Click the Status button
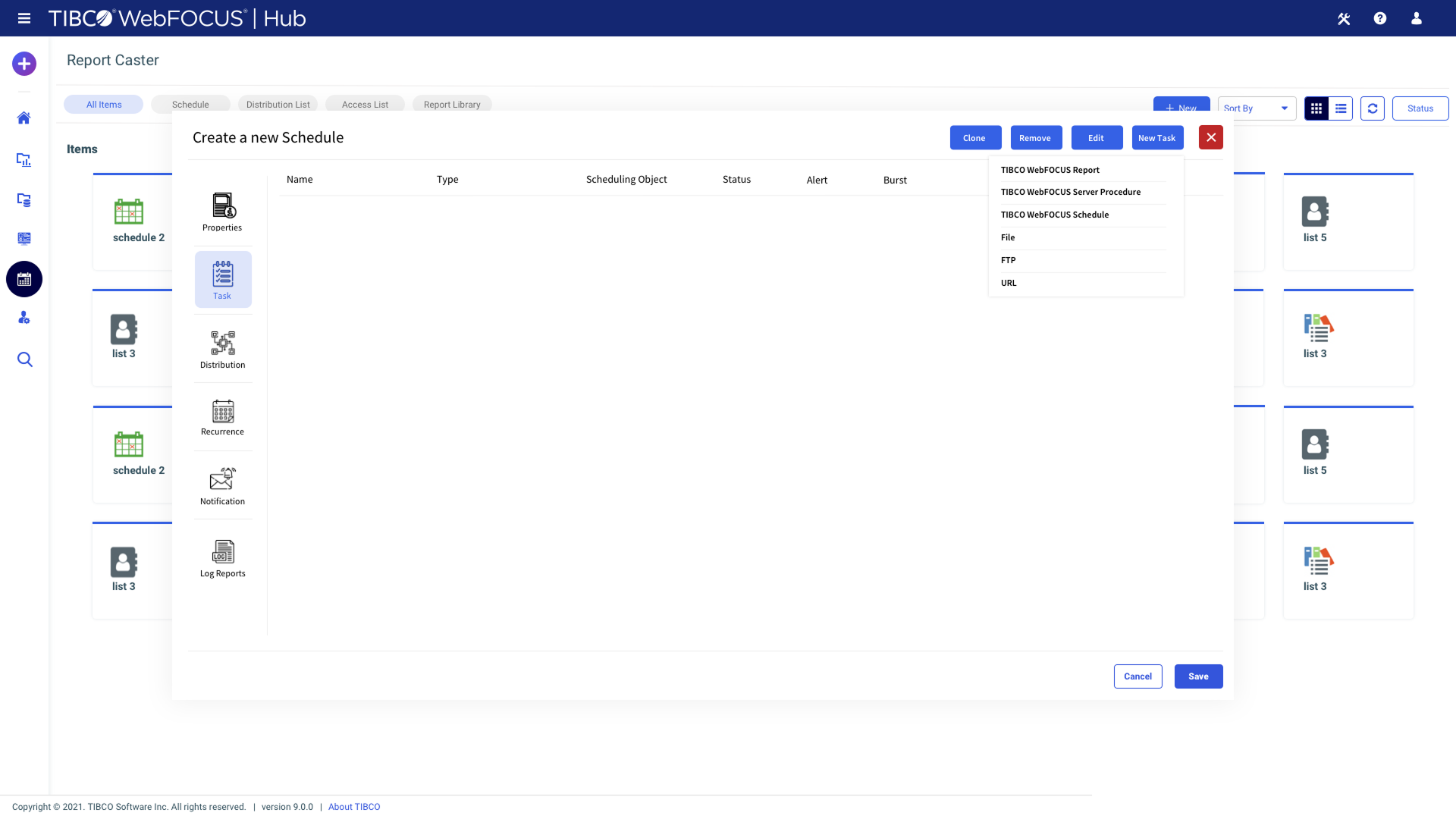This screenshot has height=819, width=1456. (x=1420, y=108)
